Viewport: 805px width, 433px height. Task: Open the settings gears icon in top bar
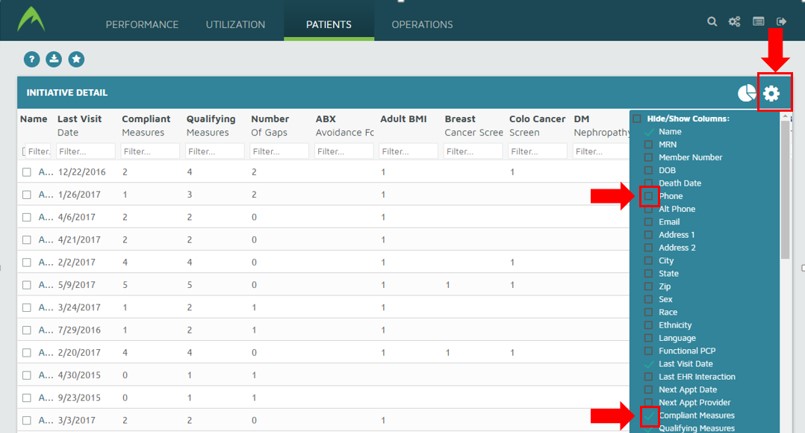[x=735, y=22]
